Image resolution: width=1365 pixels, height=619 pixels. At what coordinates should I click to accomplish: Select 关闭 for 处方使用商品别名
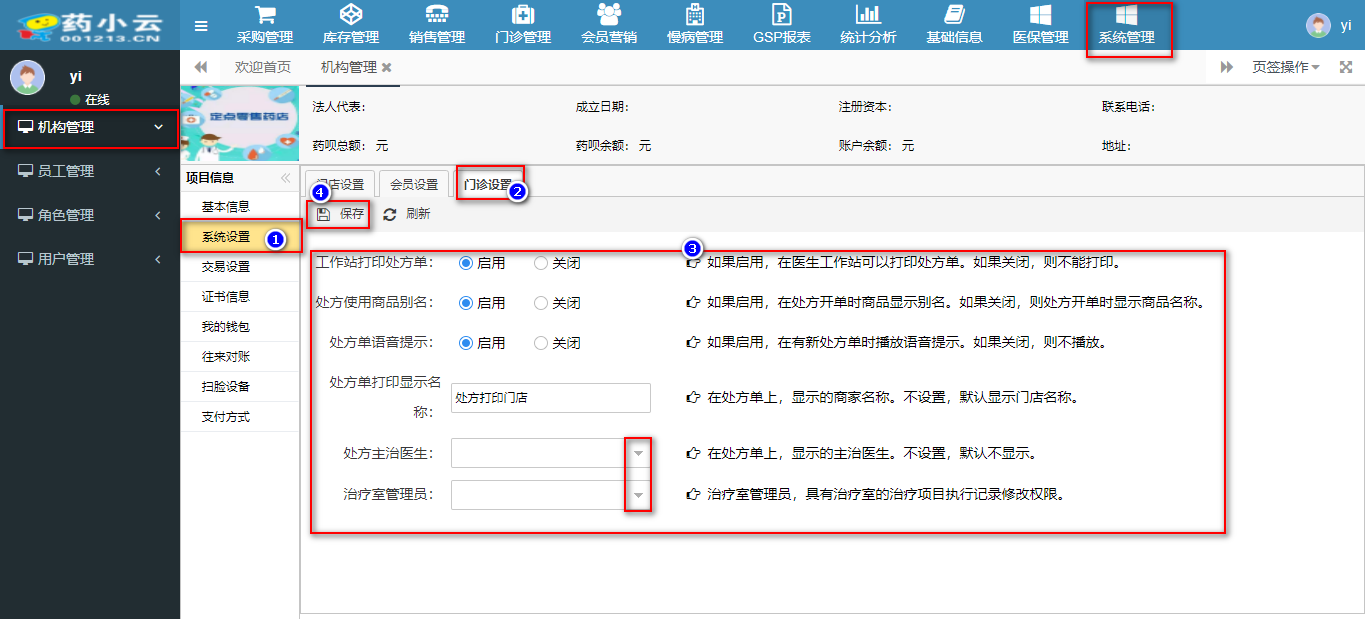pos(541,303)
